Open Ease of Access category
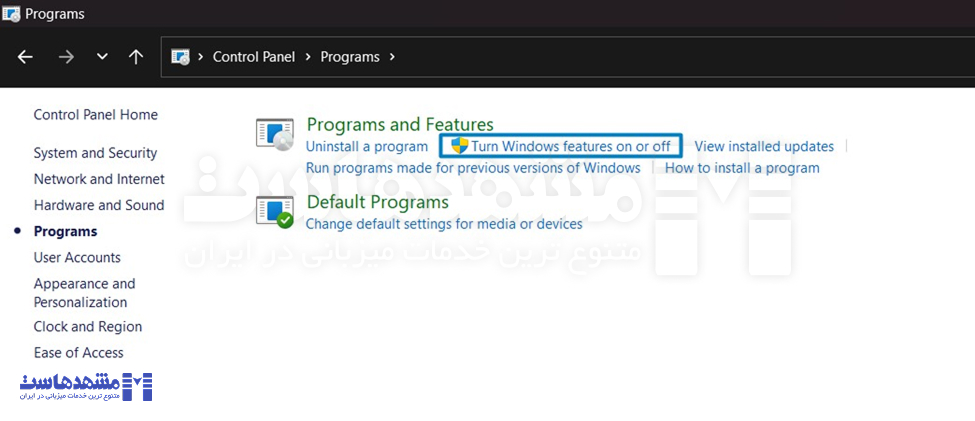The height and width of the screenshot is (421, 975). 78,353
